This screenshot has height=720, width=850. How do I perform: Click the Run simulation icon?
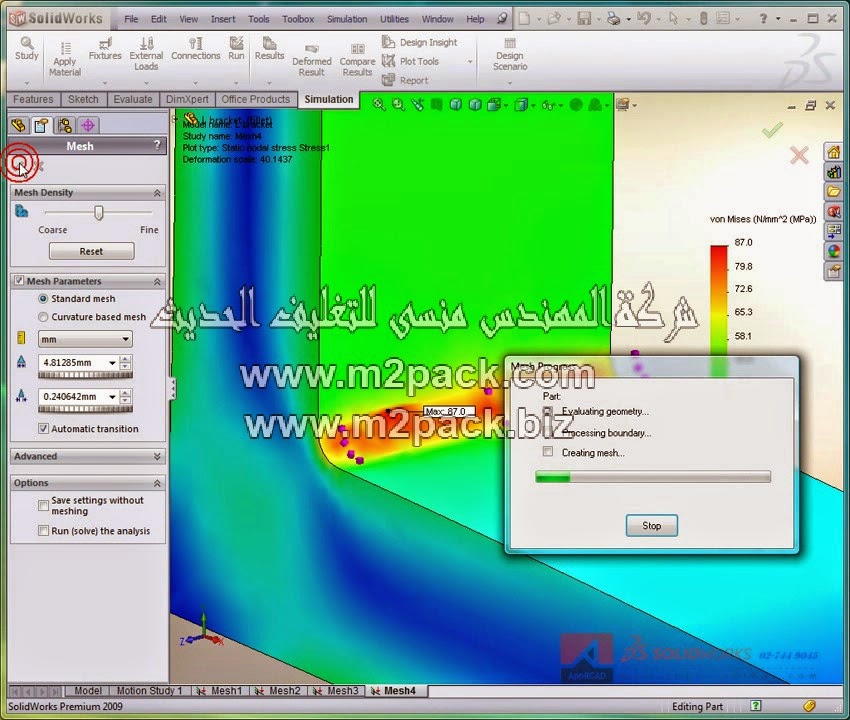236,48
